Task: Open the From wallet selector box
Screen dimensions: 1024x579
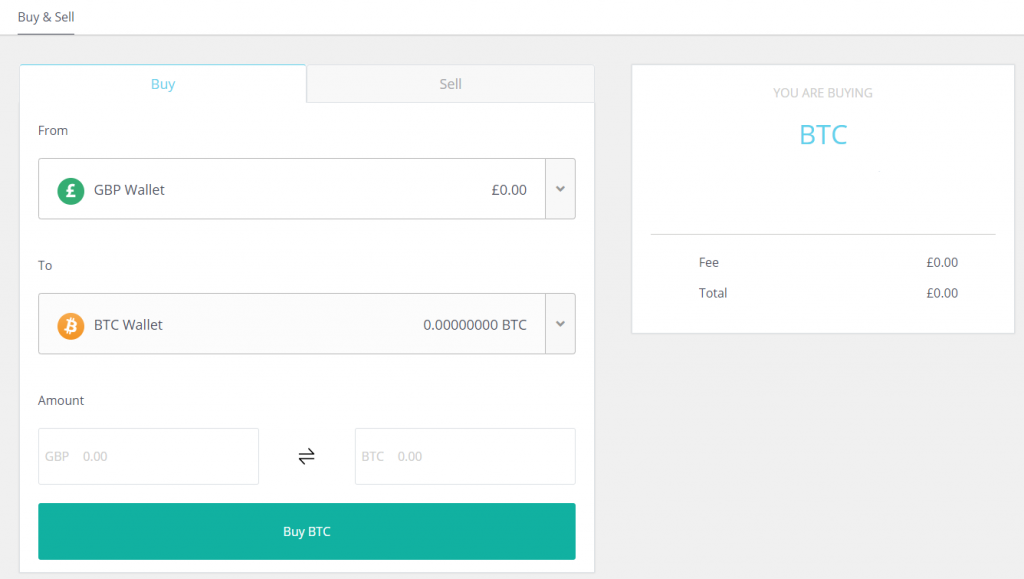Action: click(306, 189)
